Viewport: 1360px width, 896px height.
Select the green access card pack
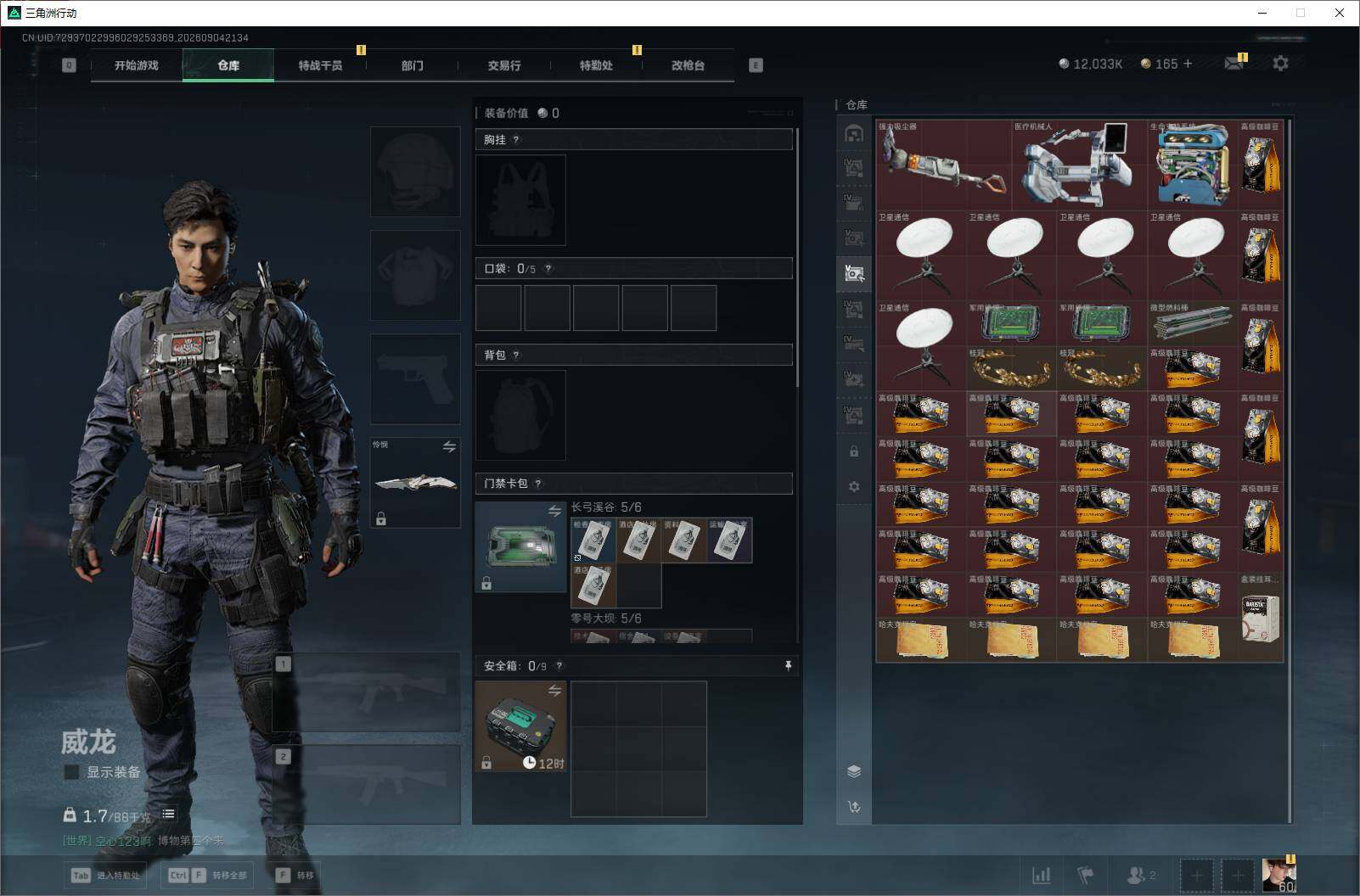click(520, 546)
